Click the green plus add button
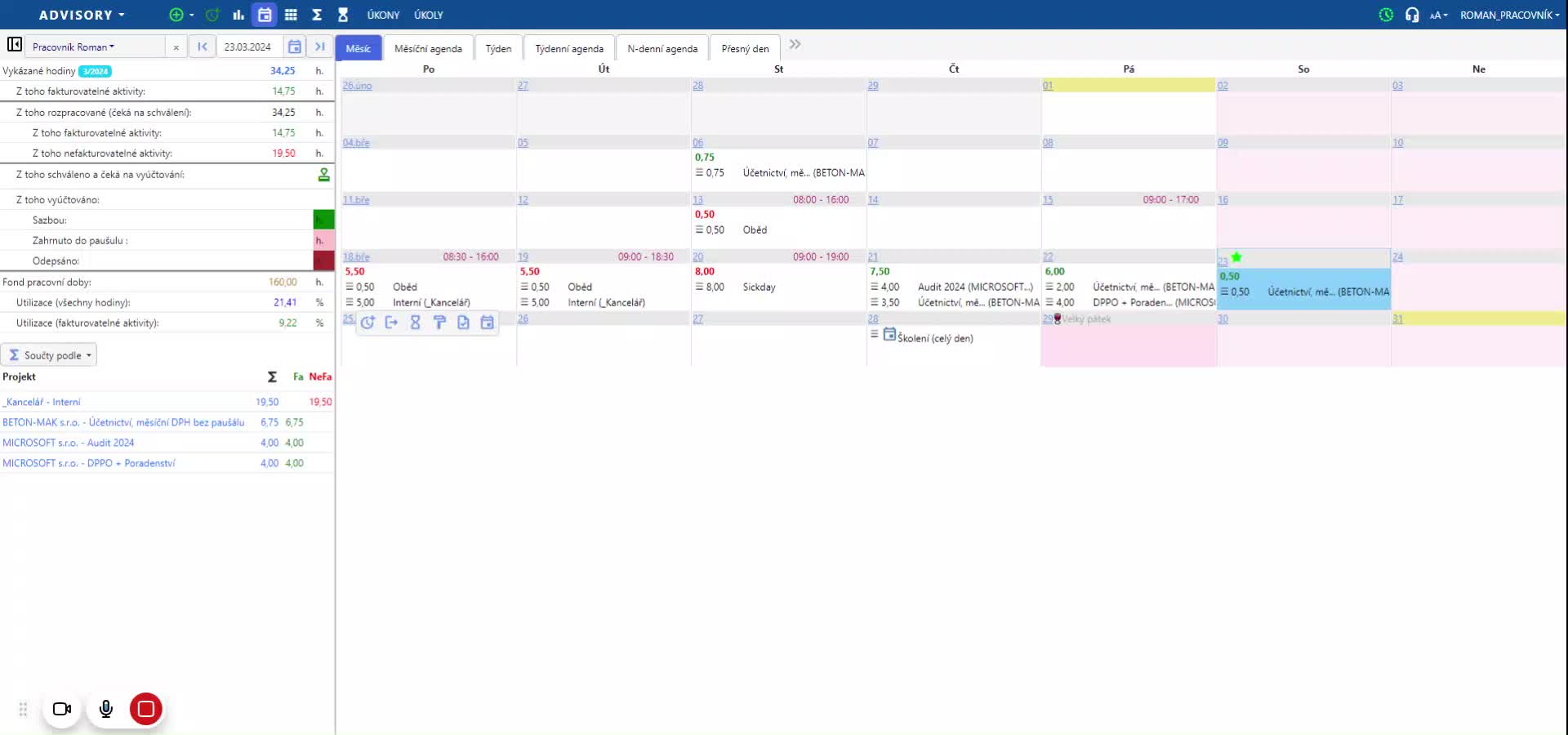Screen dimensions: 1568x735 [x=176, y=15]
